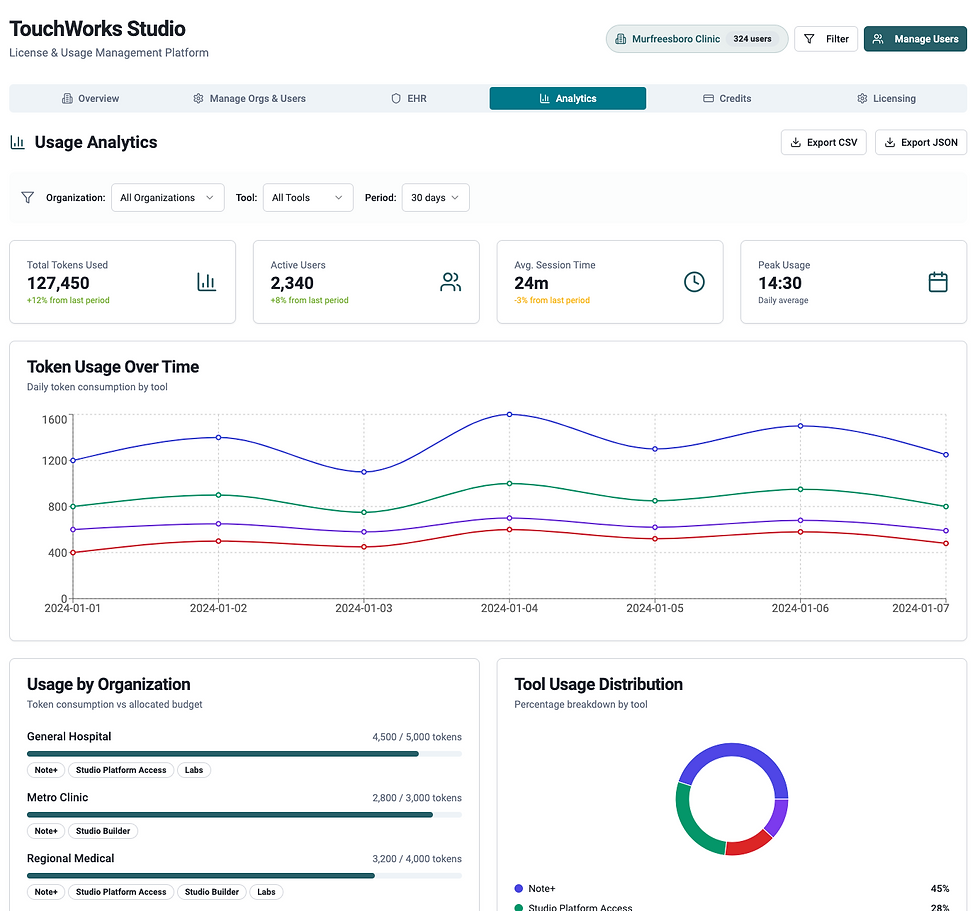Click the Studio Builder tag under Metro Clinic
The width and height of the screenshot is (980, 911).
(x=103, y=831)
